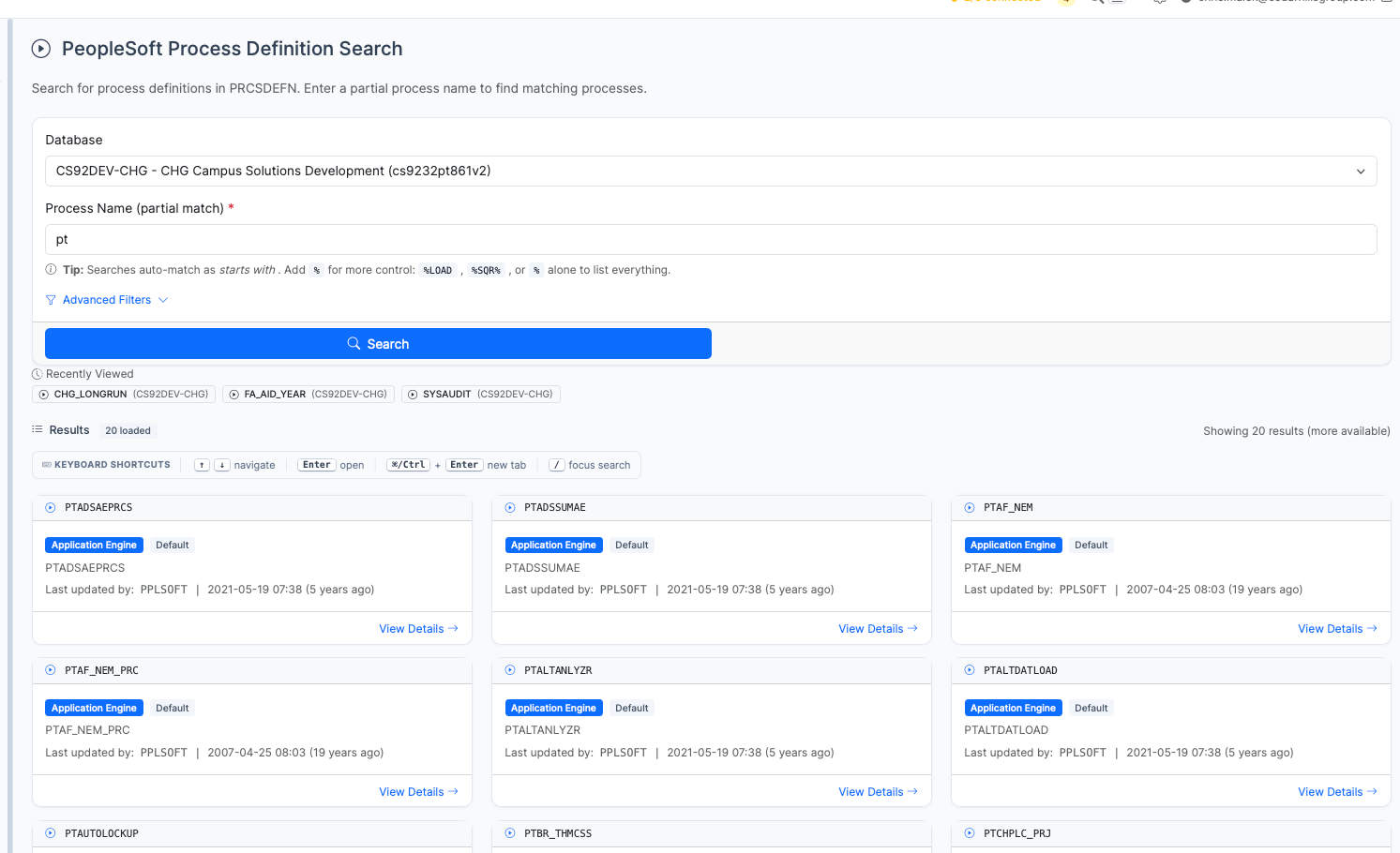Screen dimensions: 1400x853
Task: Click Application Engine badge on PTALTANLYZR card
Action: (x=553, y=709)
